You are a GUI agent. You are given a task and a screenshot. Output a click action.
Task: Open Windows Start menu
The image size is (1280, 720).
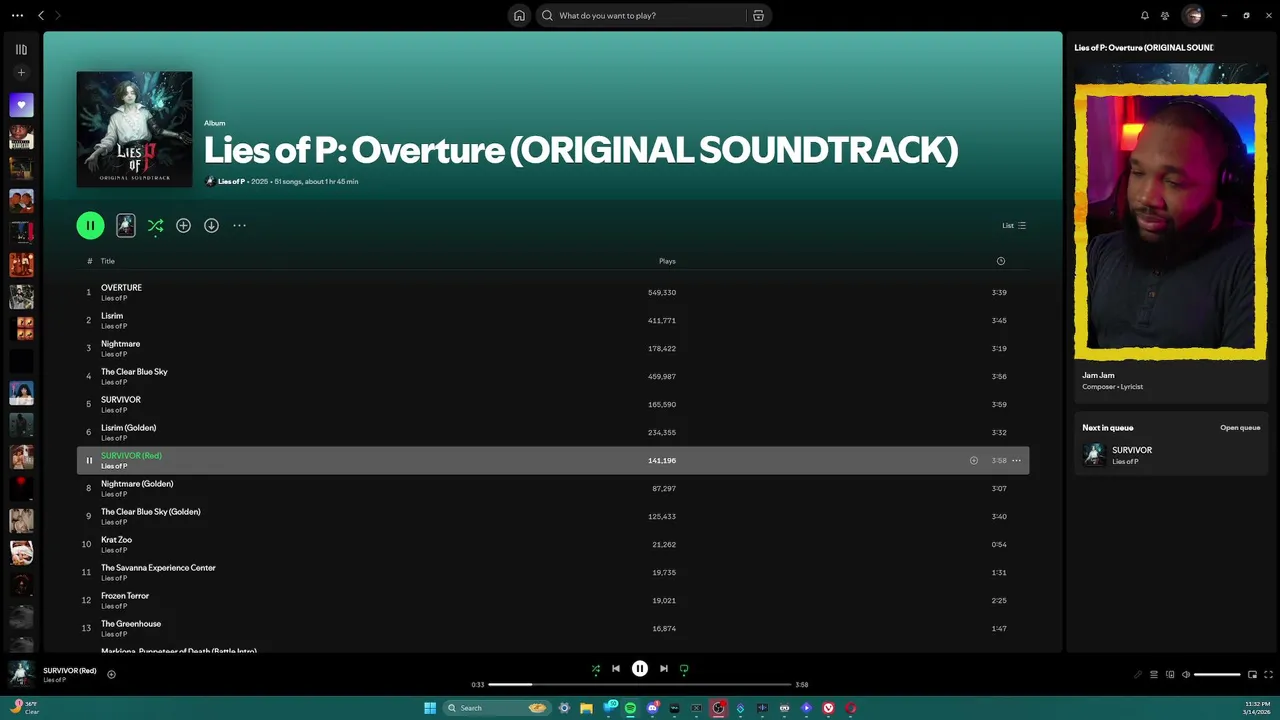pyautogui.click(x=430, y=708)
